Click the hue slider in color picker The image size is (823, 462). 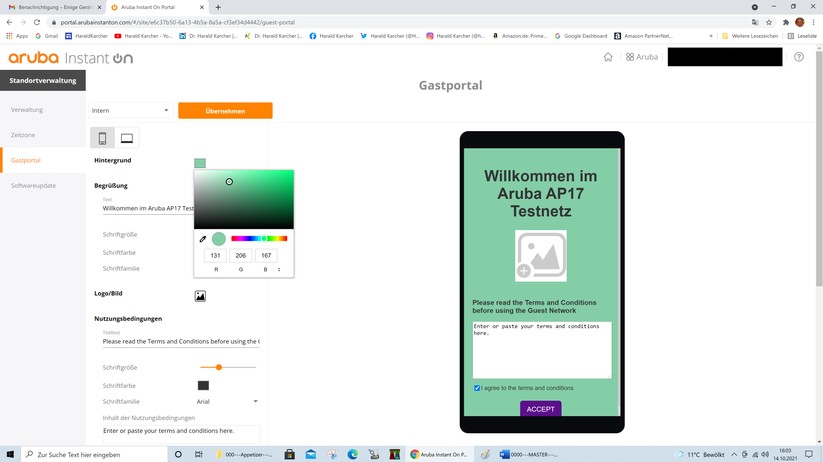pos(259,238)
